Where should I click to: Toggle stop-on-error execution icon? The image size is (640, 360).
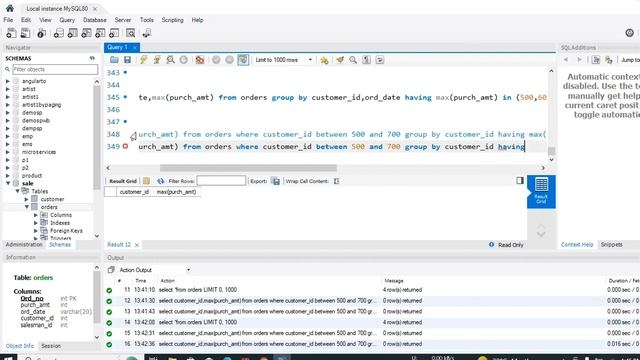click(200, 60)
